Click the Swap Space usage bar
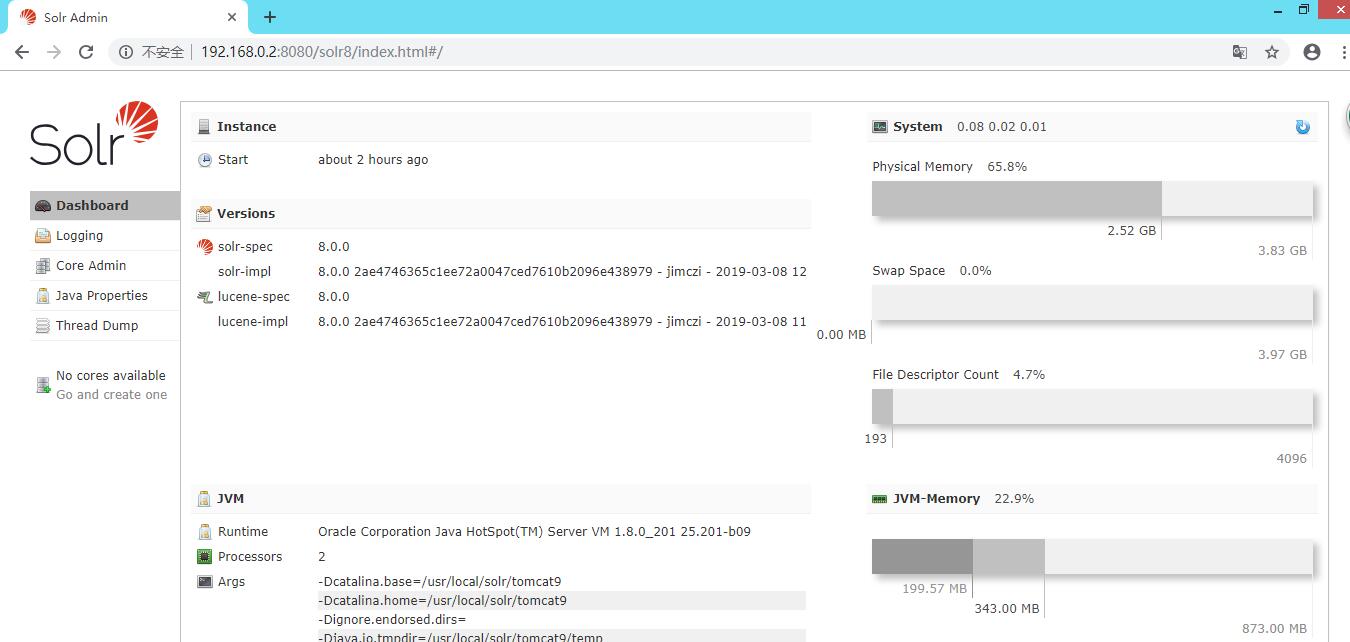The width and height of the screenshot is (1350, 642). [1092, 303]
